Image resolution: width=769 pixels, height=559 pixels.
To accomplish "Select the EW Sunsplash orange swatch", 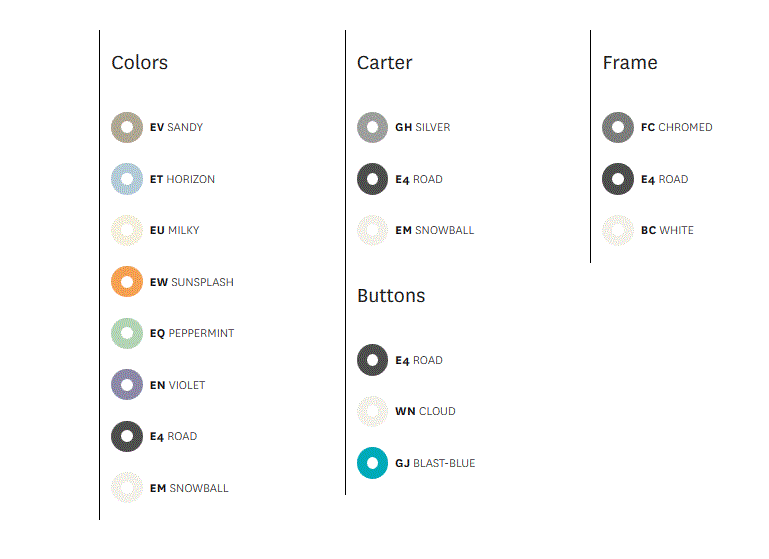I will pyautogui.click(x=127, y=282).
